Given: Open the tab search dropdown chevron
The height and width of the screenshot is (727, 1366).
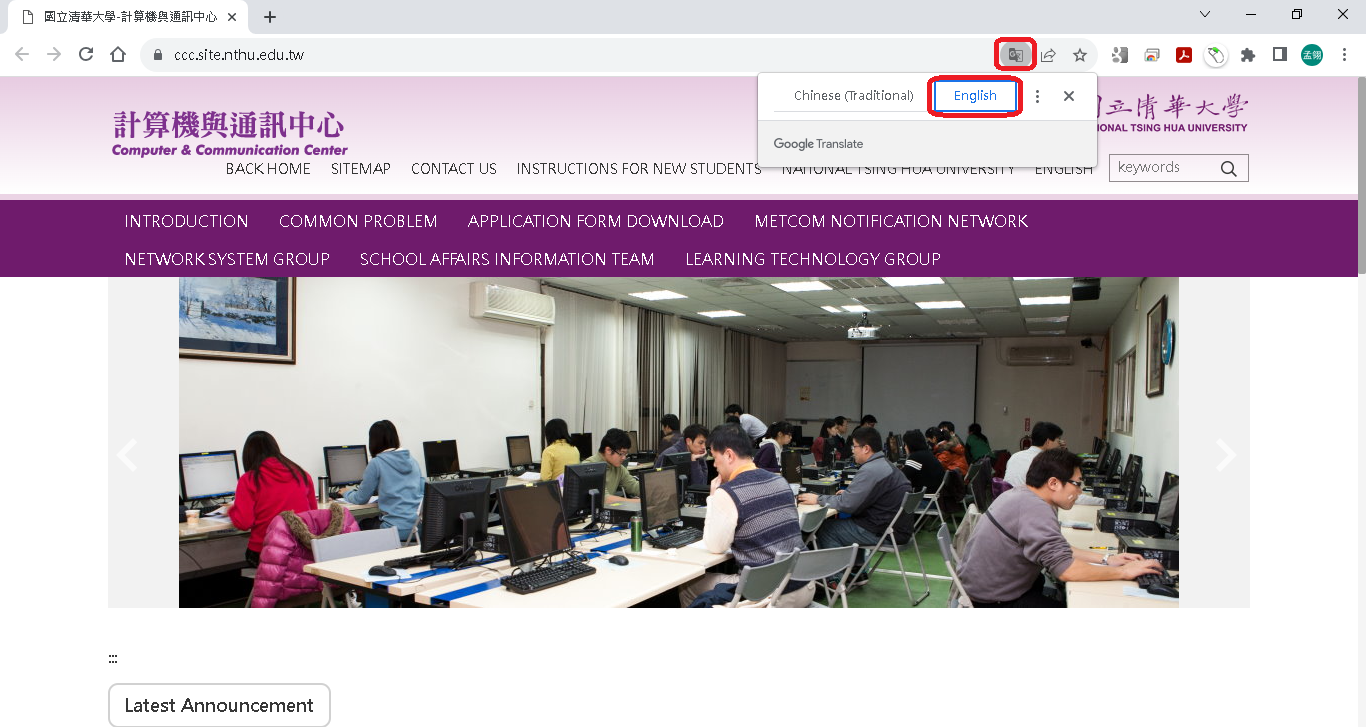Looking at the screenshot, I should 1205,15.
